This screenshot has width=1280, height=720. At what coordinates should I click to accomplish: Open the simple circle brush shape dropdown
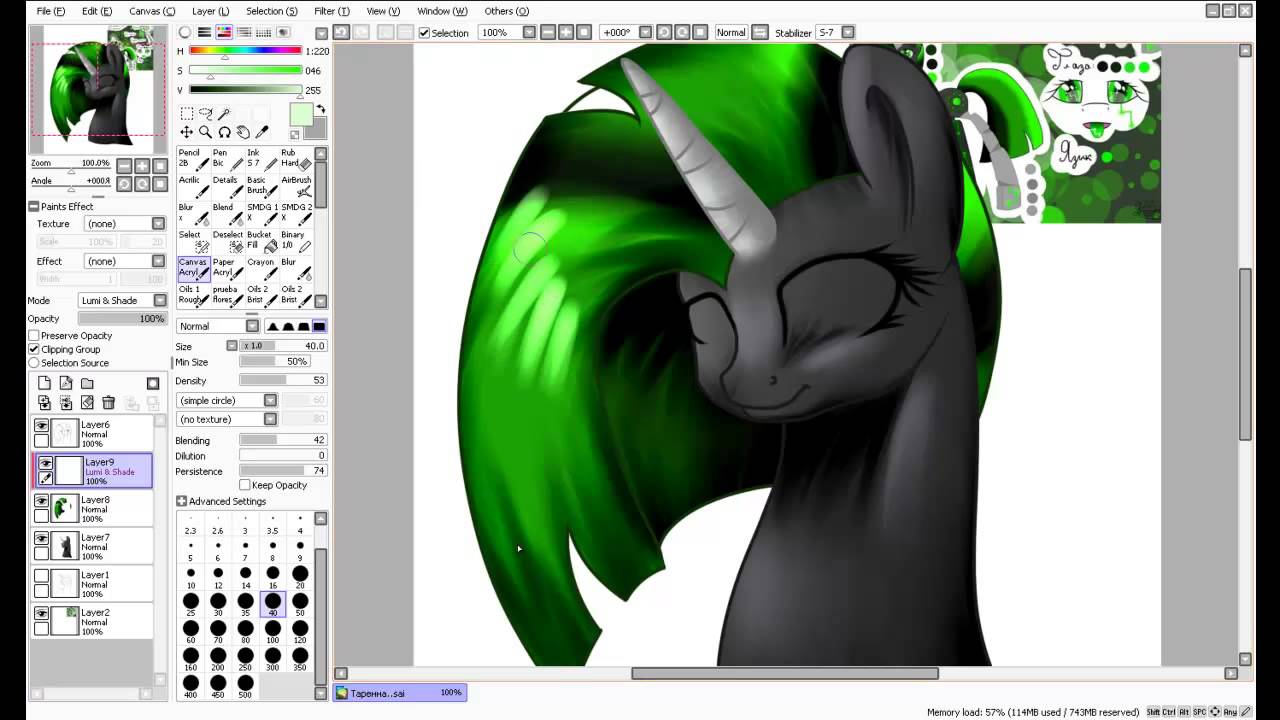pyautogui.click(x=227, y=400)
